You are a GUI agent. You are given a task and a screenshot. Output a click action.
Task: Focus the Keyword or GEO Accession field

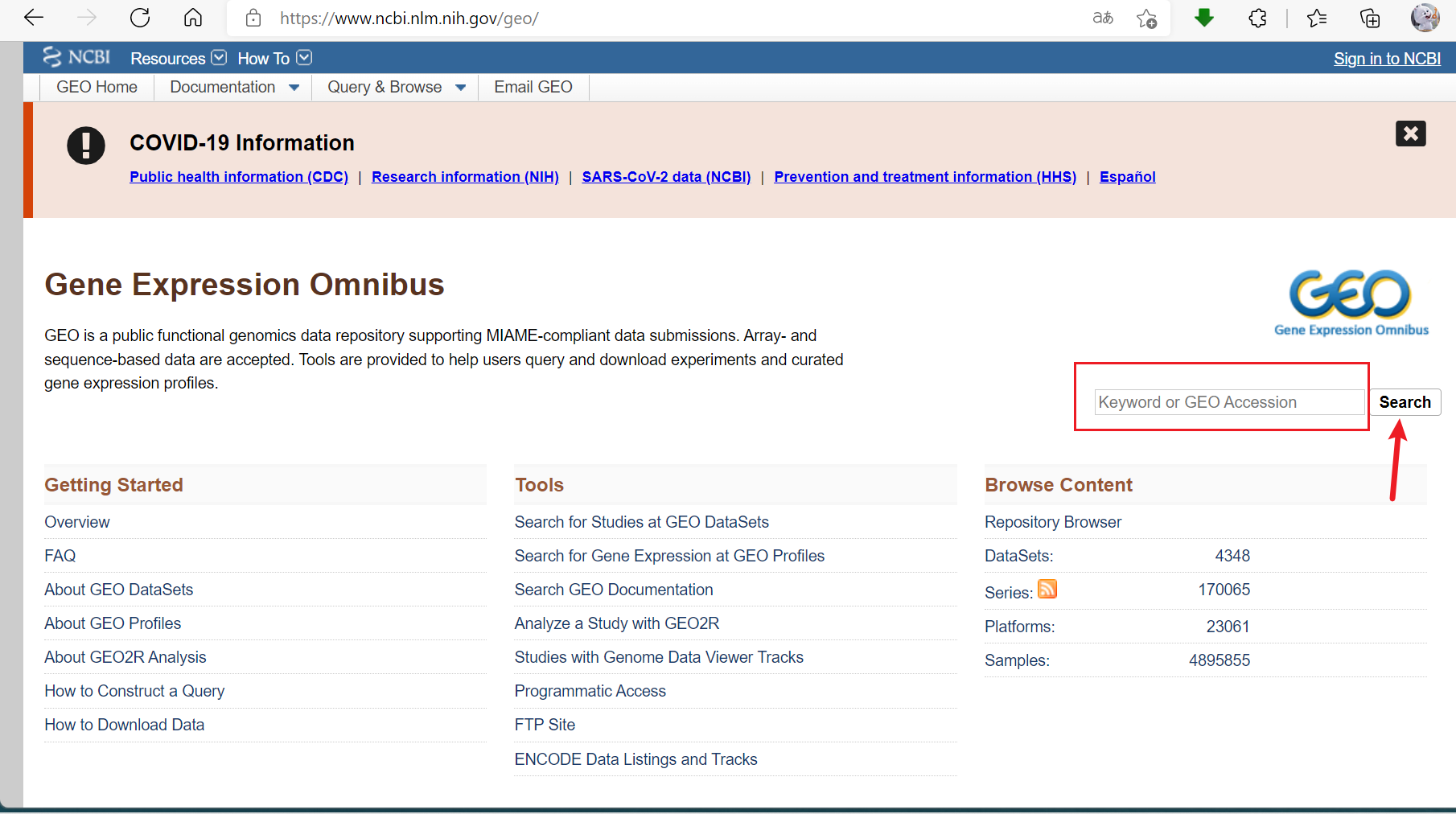click(1229, 402)
